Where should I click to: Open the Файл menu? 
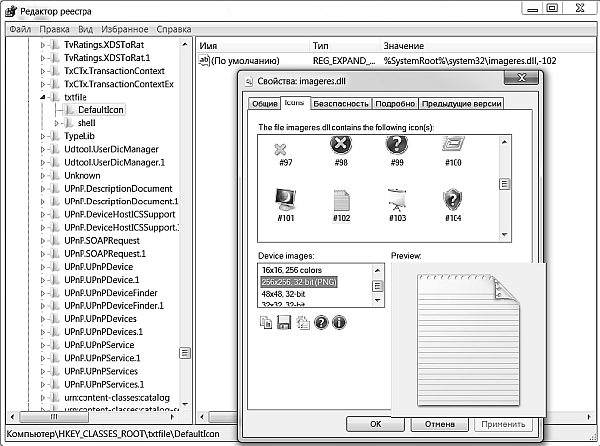point(19,30)
